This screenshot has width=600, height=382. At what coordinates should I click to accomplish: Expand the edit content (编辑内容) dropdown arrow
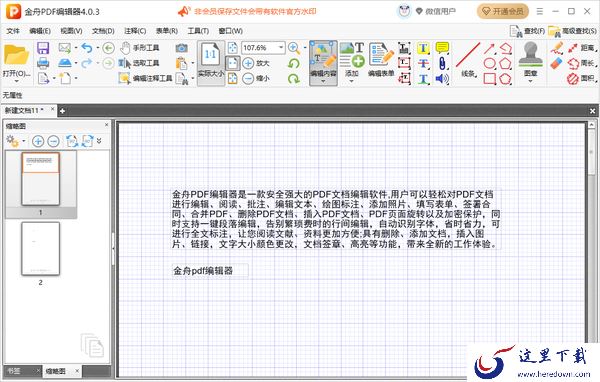click(x=323, y=81)
